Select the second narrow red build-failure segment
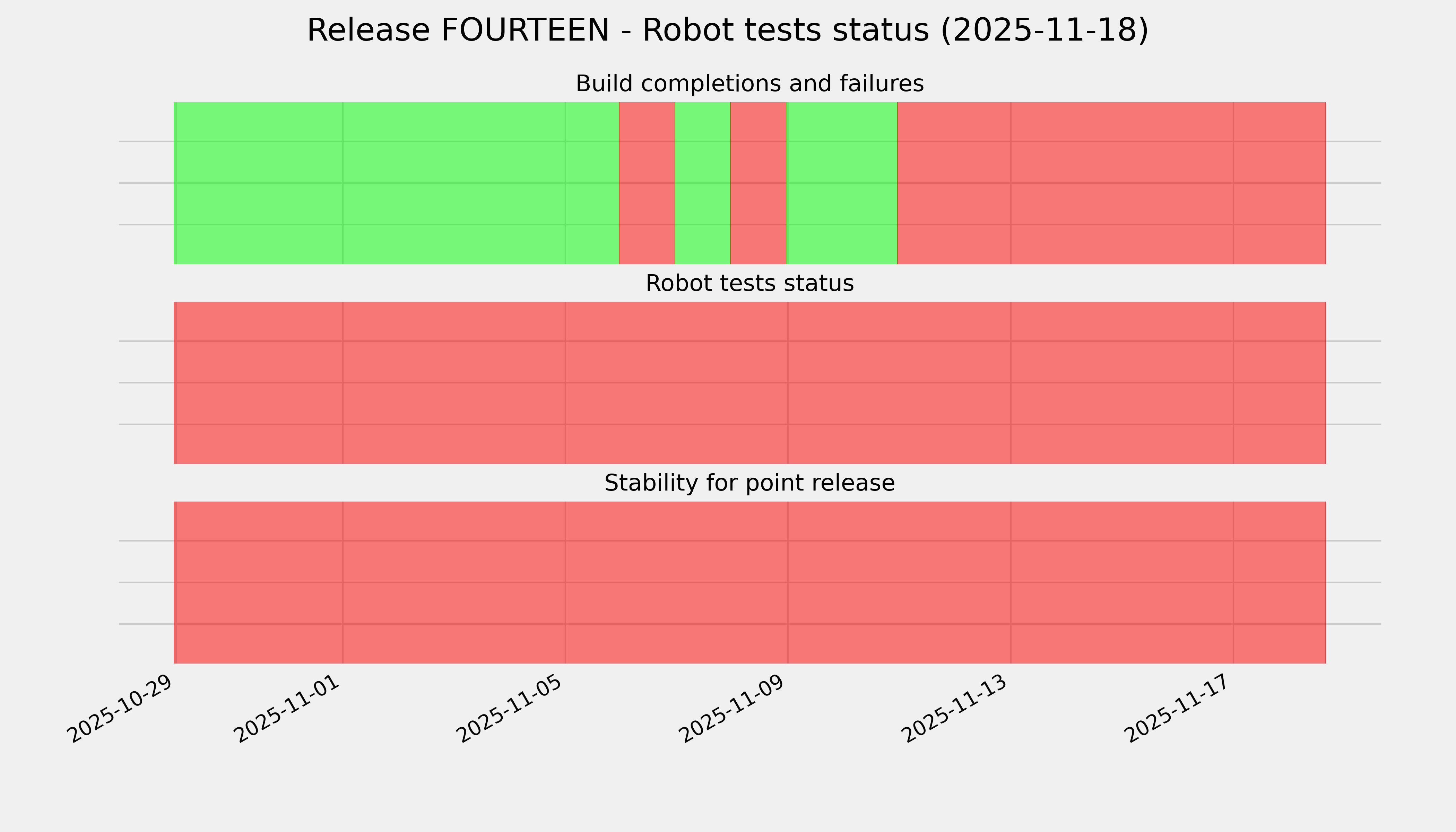This screenshot has height=832, width=1456. (x=758, y=183)
